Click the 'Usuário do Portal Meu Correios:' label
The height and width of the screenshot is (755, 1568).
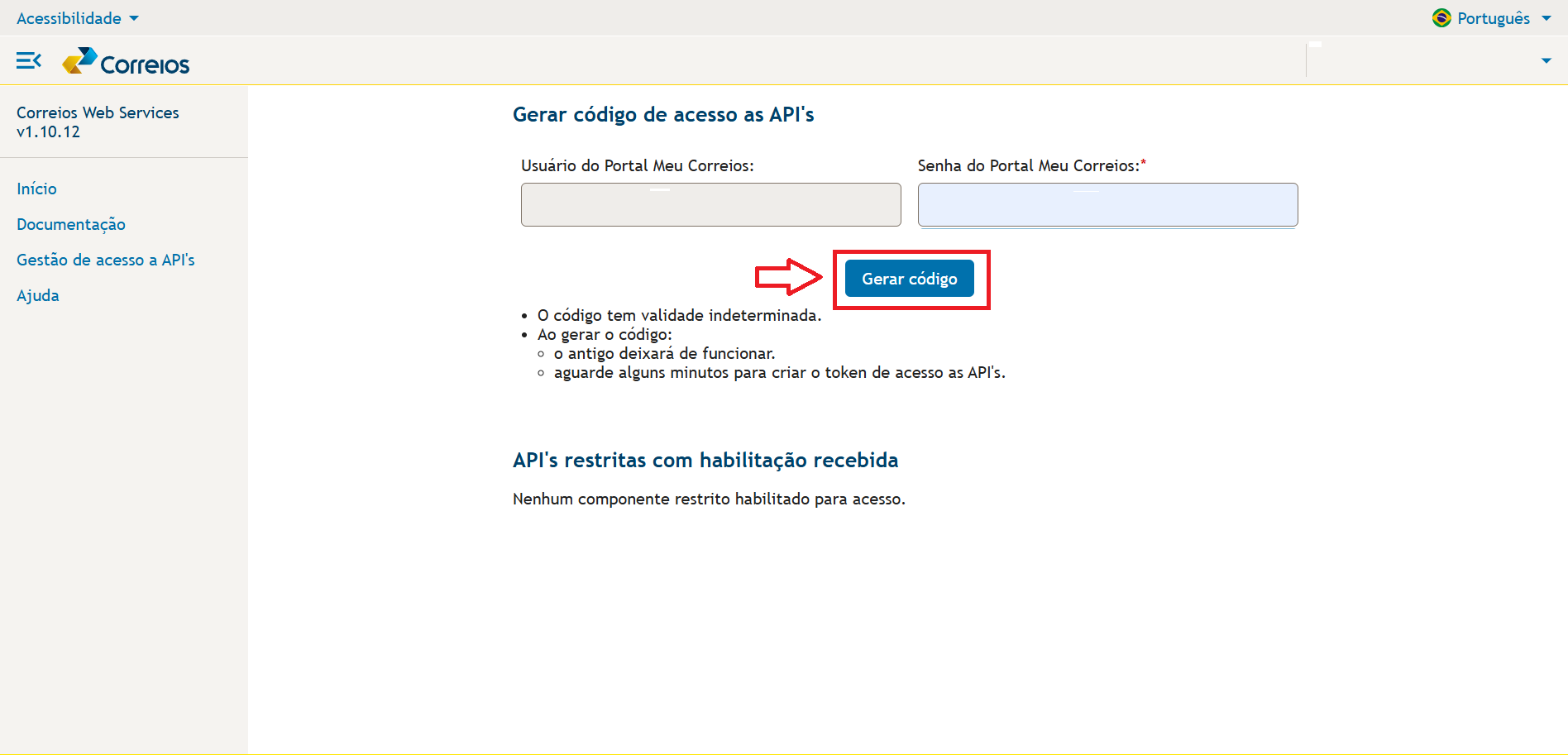(x=638, y=165)
